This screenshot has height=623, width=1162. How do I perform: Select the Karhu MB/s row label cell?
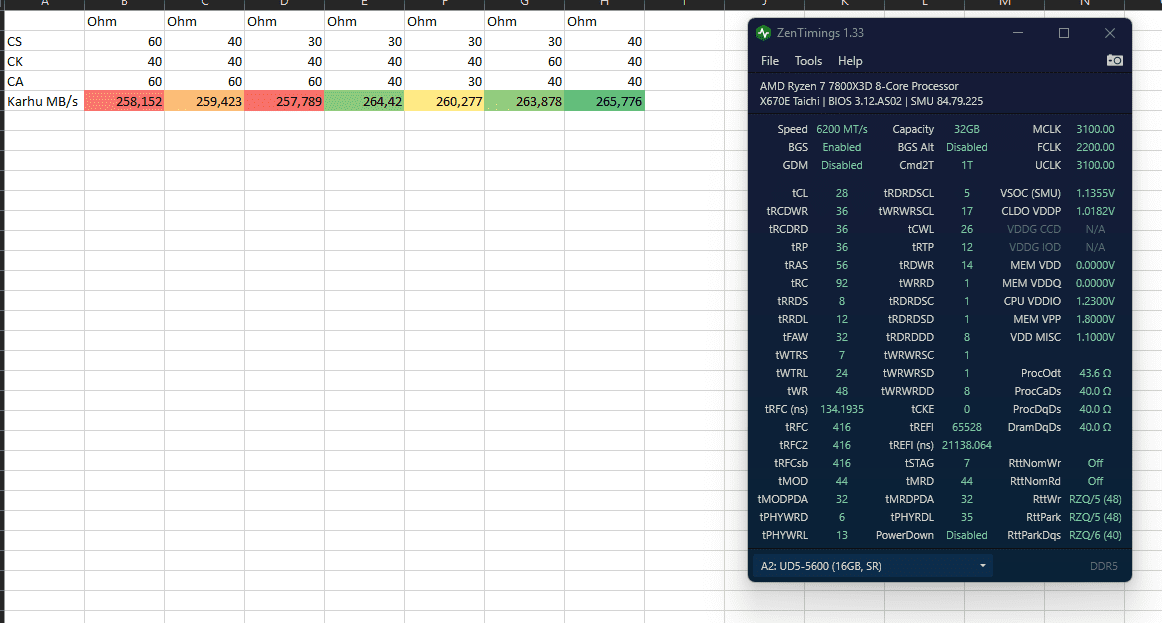coord(44,101)
